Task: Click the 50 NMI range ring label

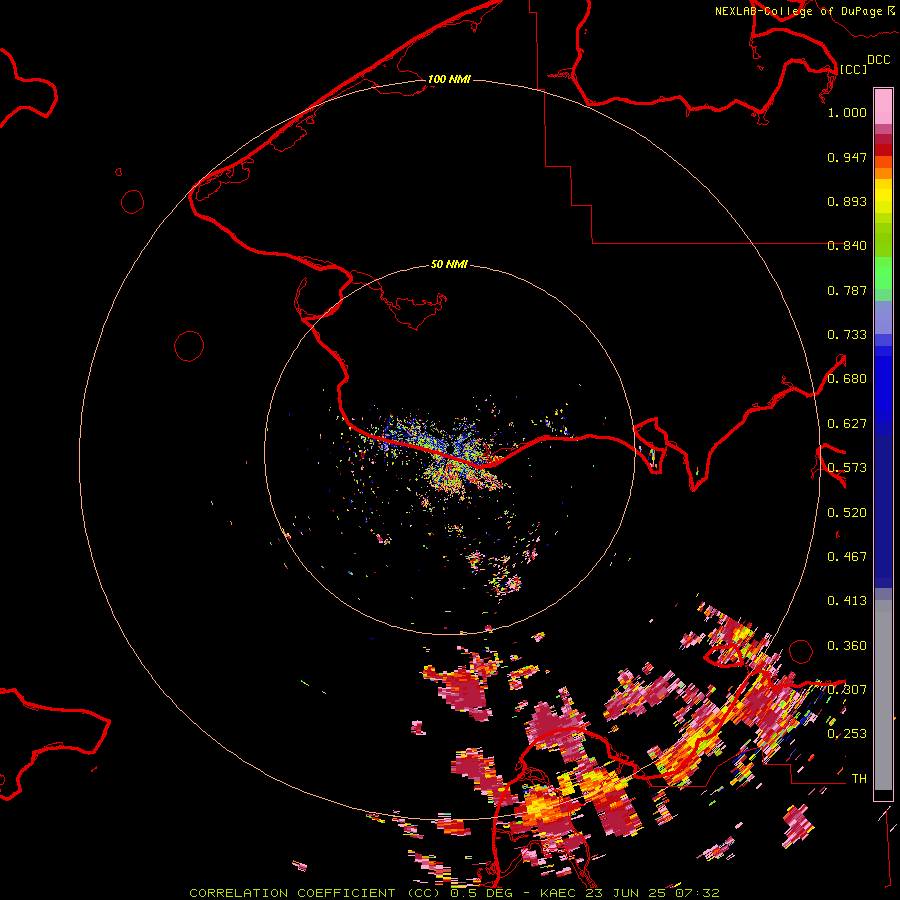Action: pos(449,264)
